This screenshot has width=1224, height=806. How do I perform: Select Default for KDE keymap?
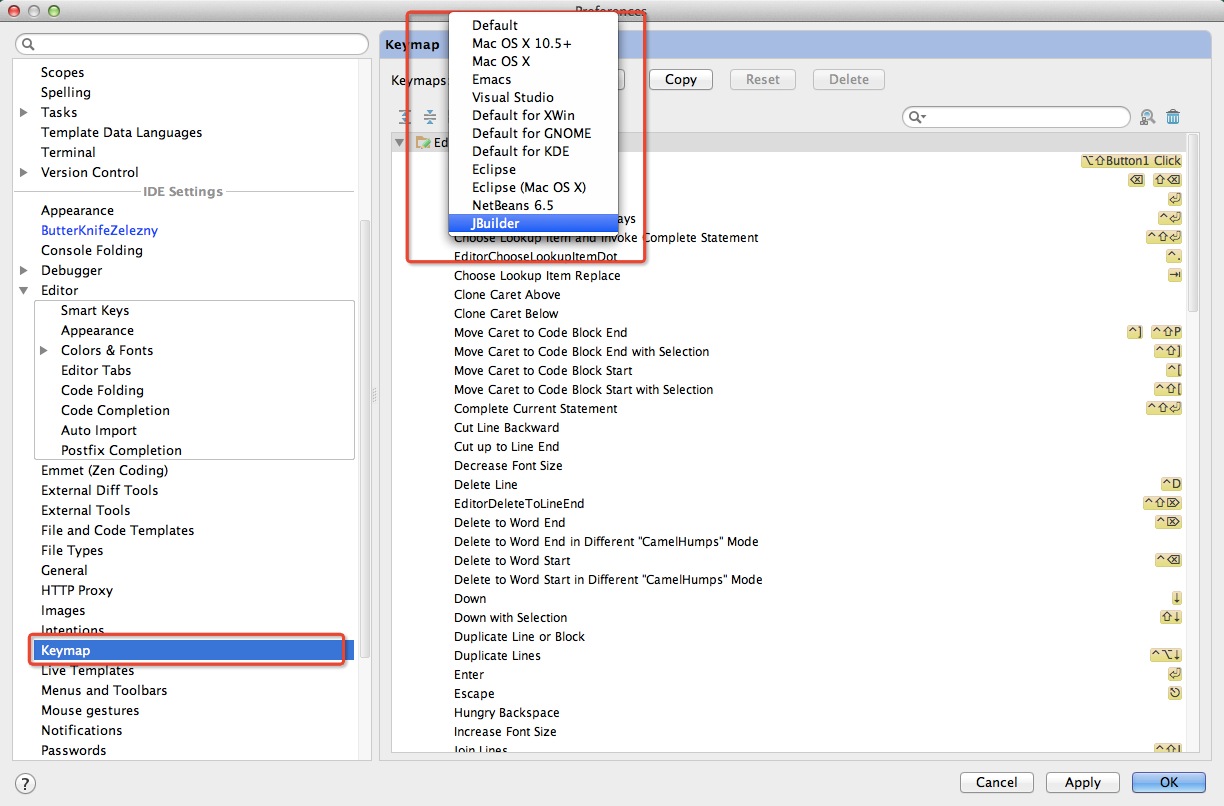coord(533,151)
